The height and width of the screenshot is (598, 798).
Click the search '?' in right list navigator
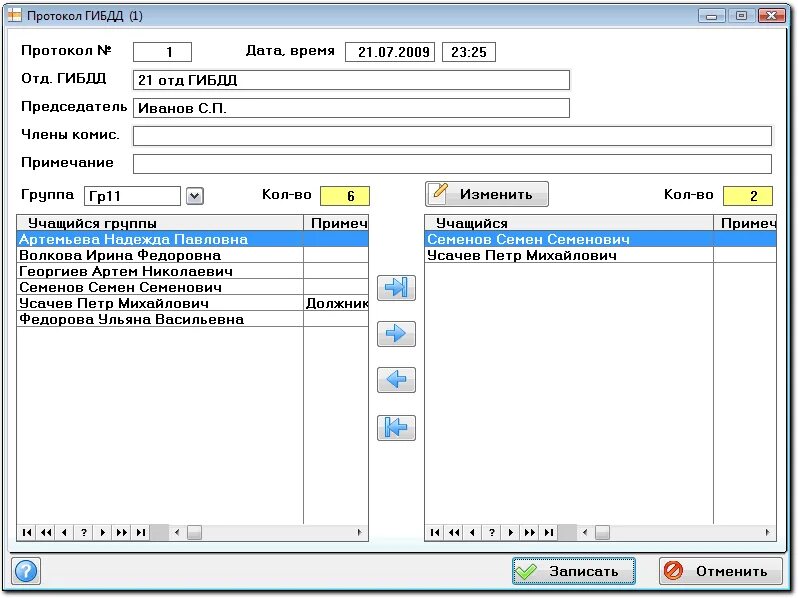tap(491, 532)
